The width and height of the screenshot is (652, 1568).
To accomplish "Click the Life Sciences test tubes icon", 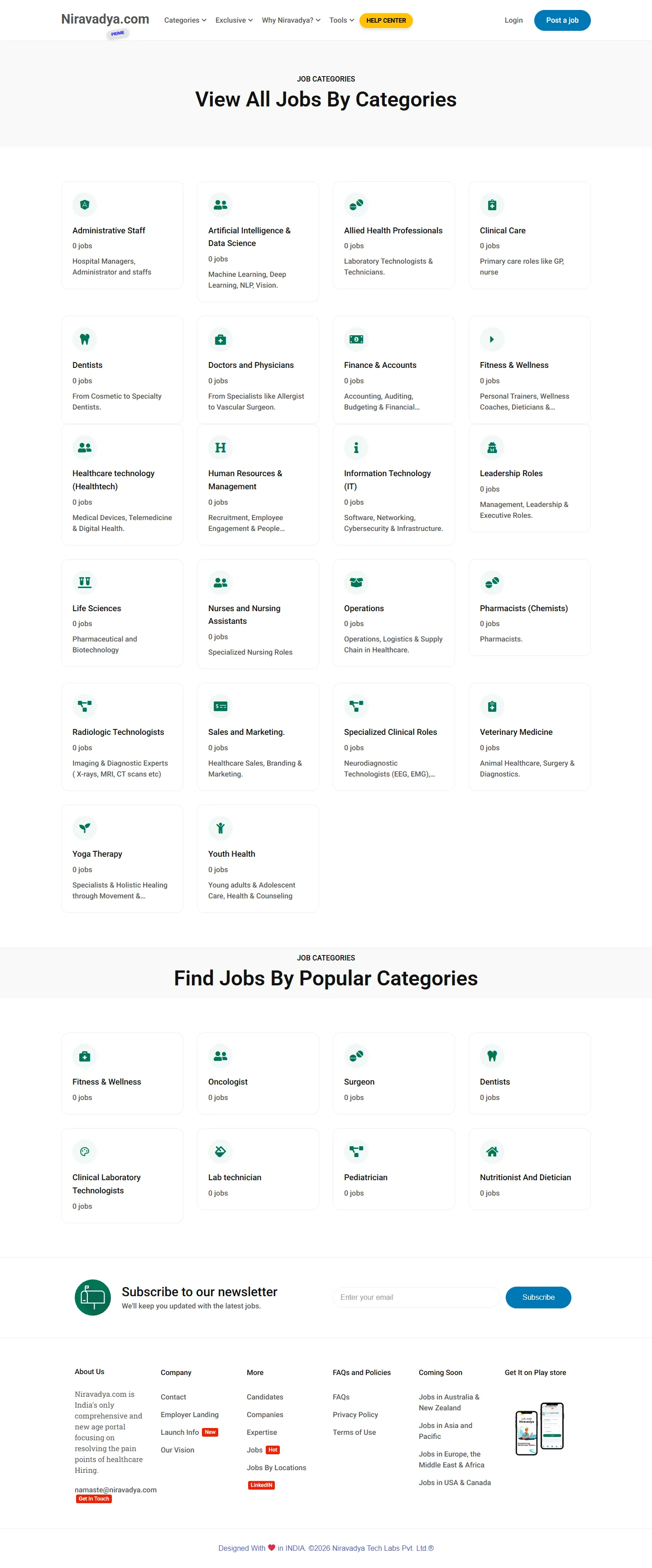I will 85,583.
